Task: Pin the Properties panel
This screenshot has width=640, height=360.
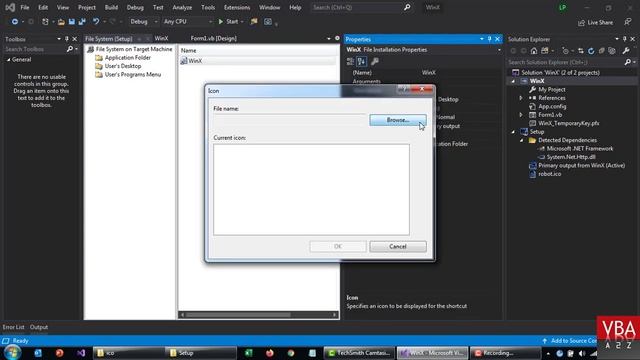Action: click(489, 39)
